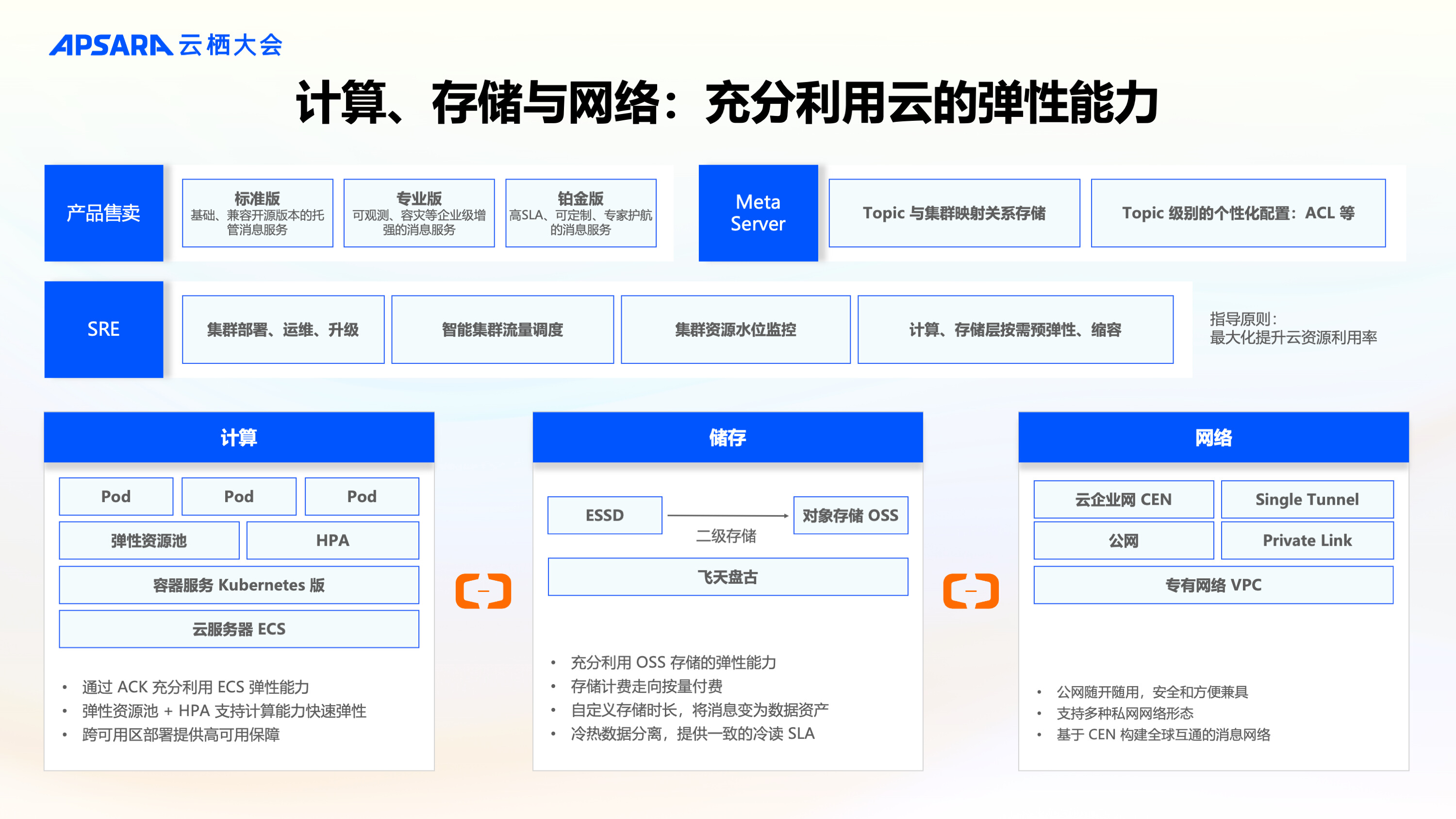
Task: Select the 产品售卖 blue block
Action: coord(104,213)
